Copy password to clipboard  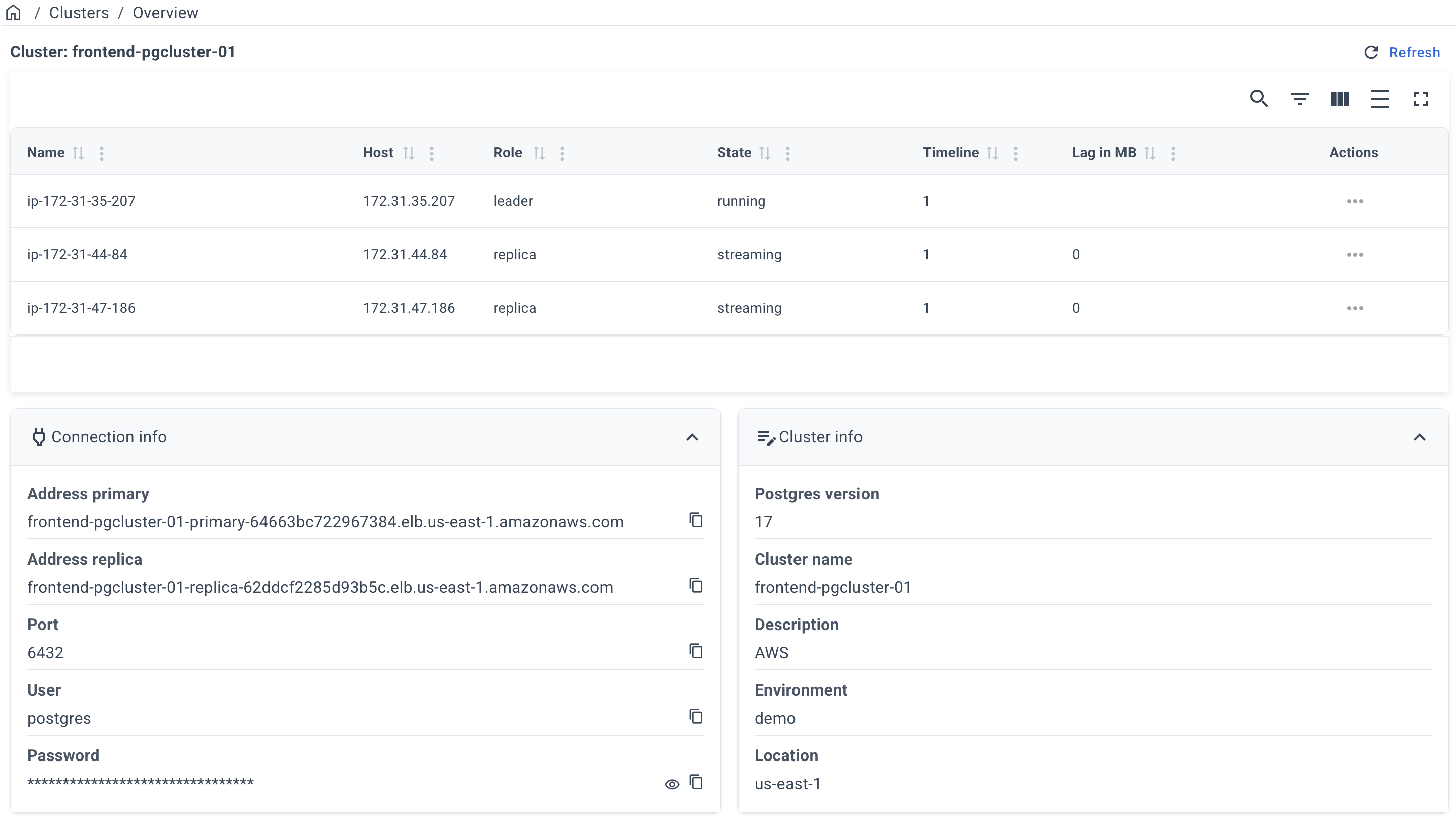696,782
